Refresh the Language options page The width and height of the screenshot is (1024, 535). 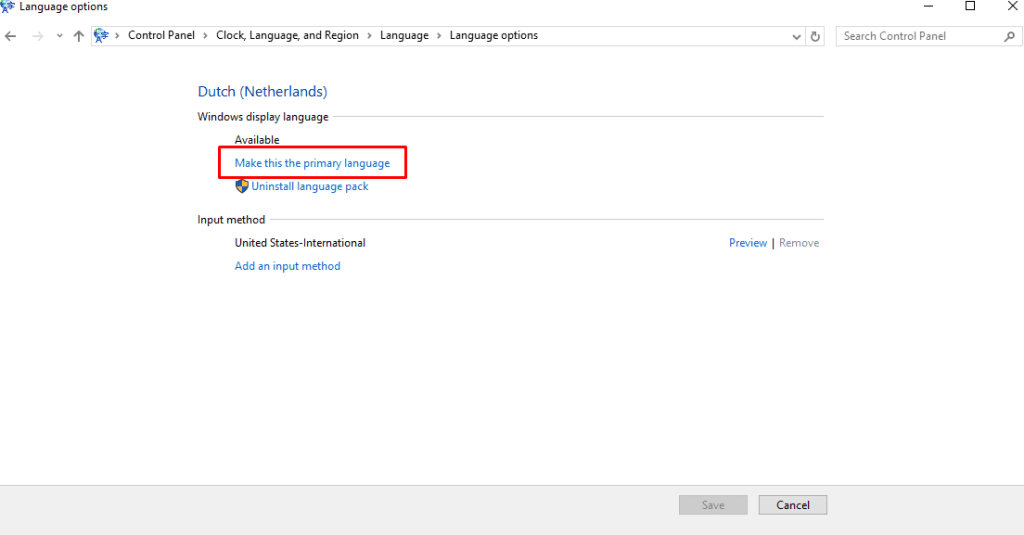[x=815, y=37]
